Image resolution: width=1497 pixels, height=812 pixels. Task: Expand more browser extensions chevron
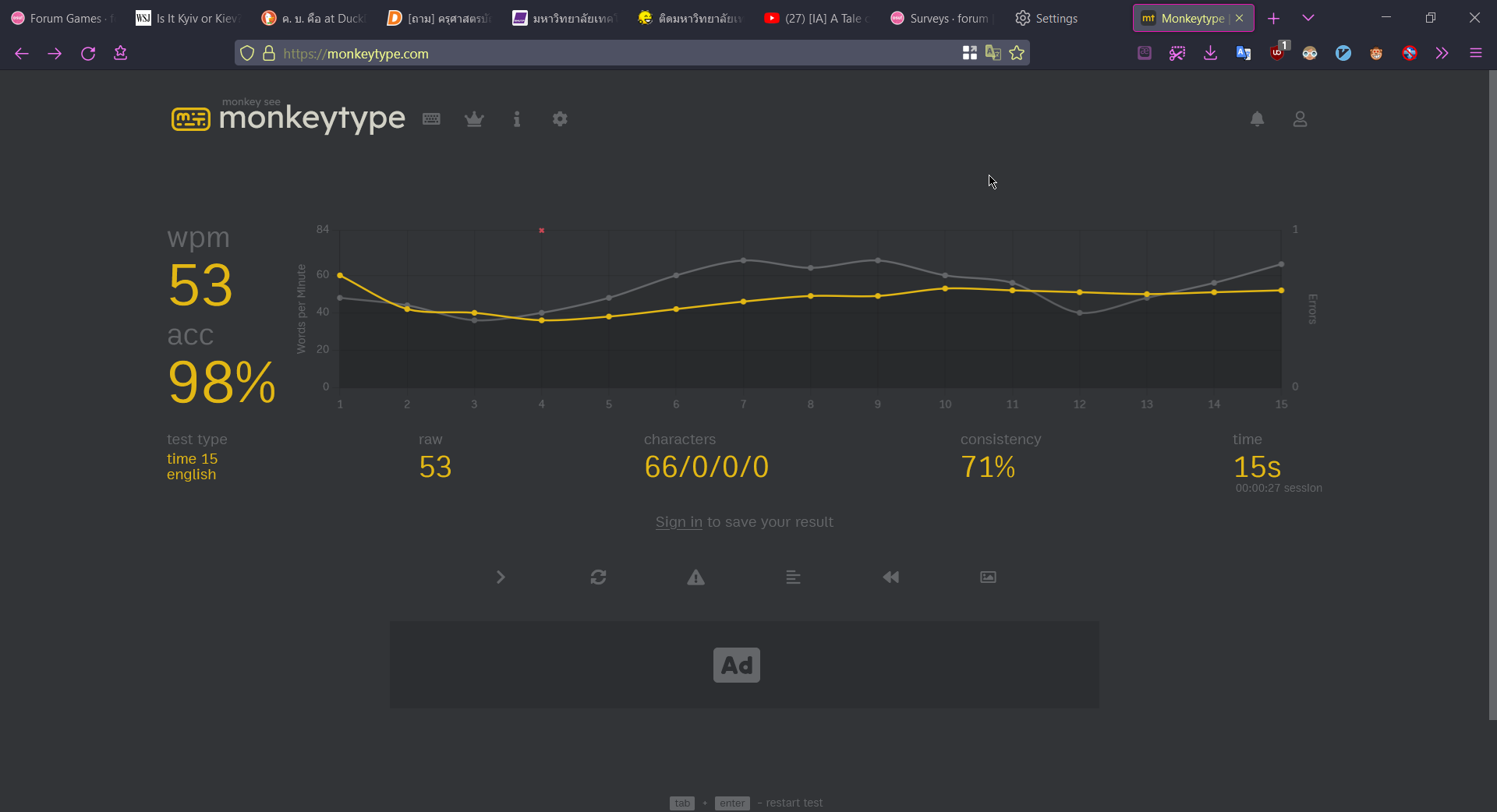click(1442, 53)
